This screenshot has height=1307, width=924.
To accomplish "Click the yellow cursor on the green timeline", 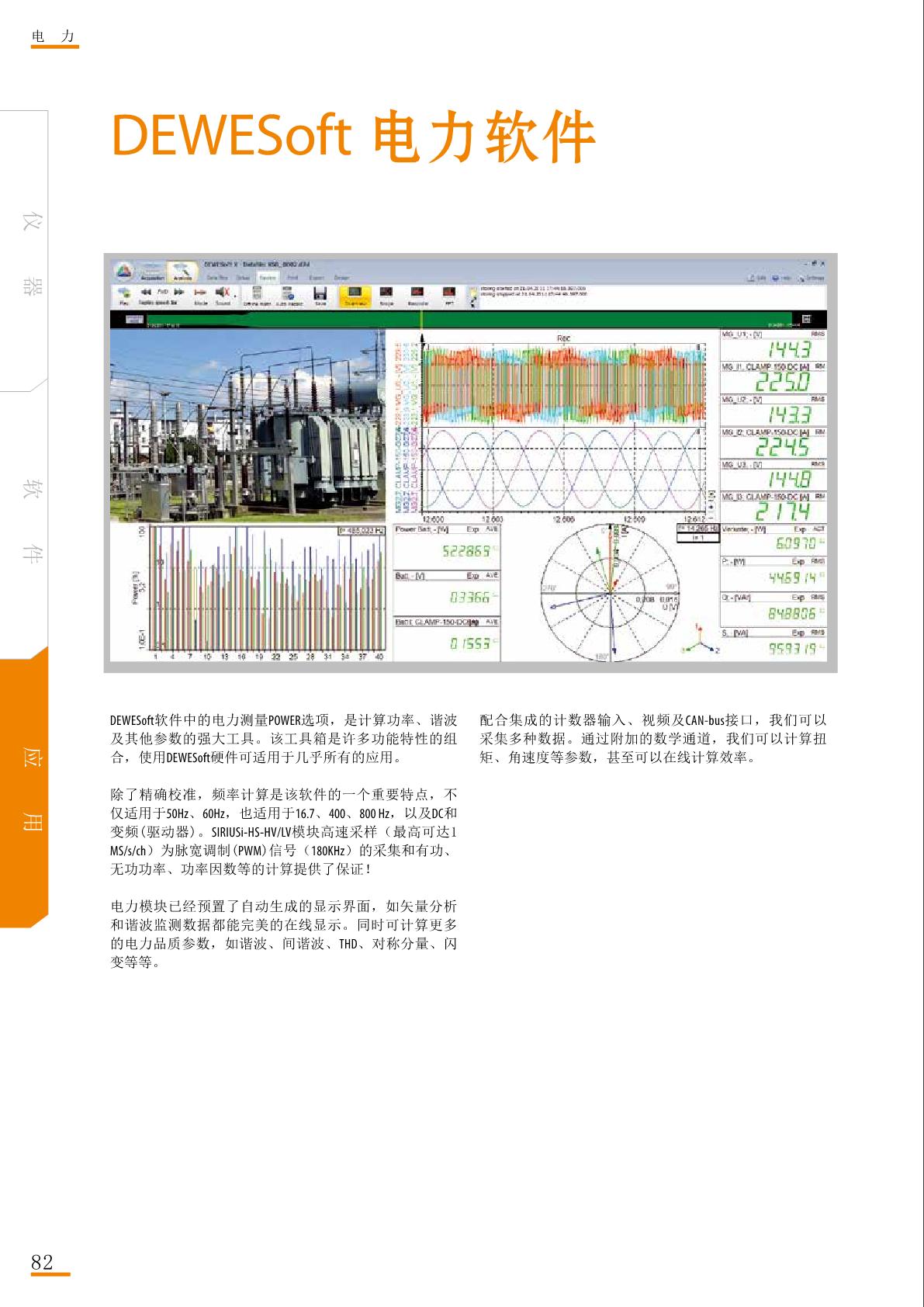I will [421, 319].
